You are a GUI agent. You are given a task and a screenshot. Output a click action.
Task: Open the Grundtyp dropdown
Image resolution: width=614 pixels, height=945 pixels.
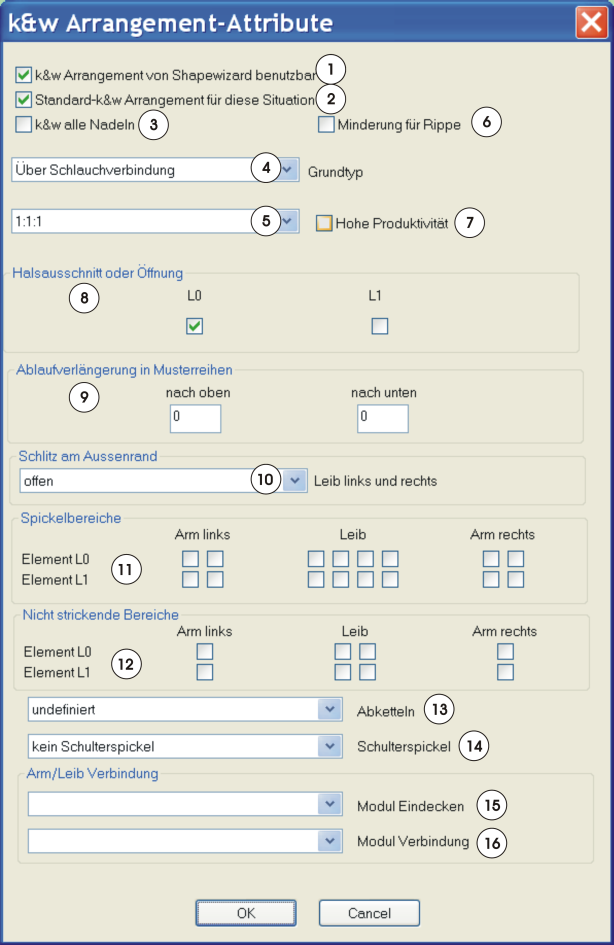pyautogui.click(x=288, y=170)
